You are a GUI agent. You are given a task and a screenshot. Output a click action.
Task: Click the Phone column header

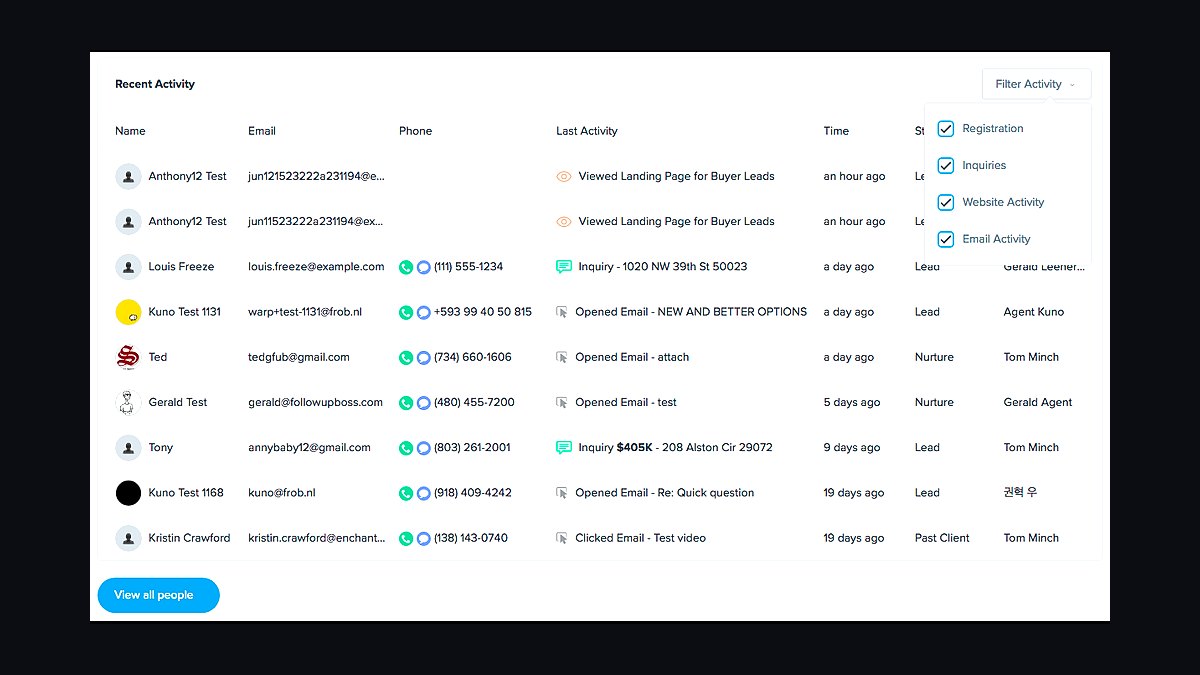point(415,131)
